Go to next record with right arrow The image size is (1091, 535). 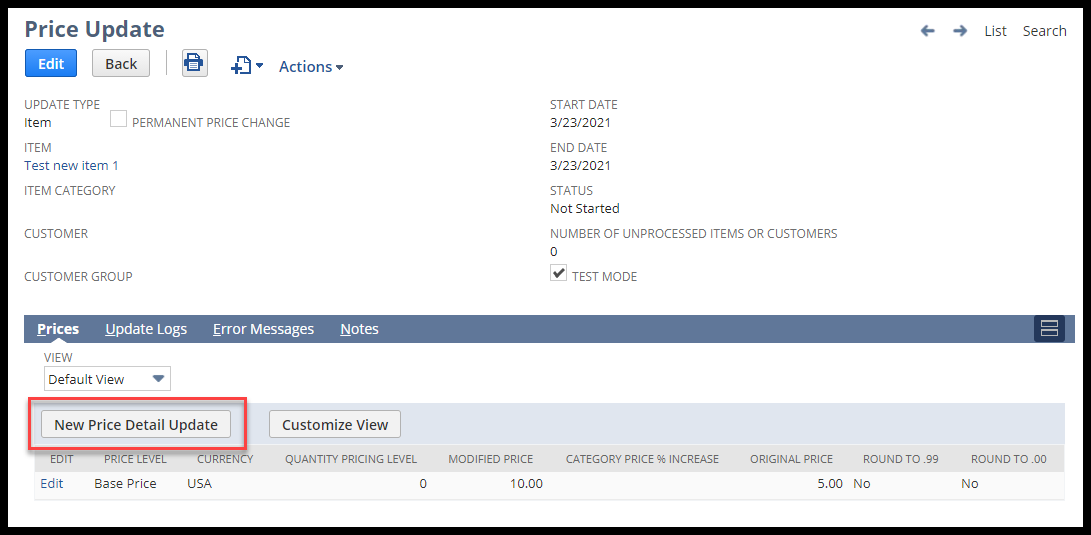pyautogui.click(x=960, y=31)
